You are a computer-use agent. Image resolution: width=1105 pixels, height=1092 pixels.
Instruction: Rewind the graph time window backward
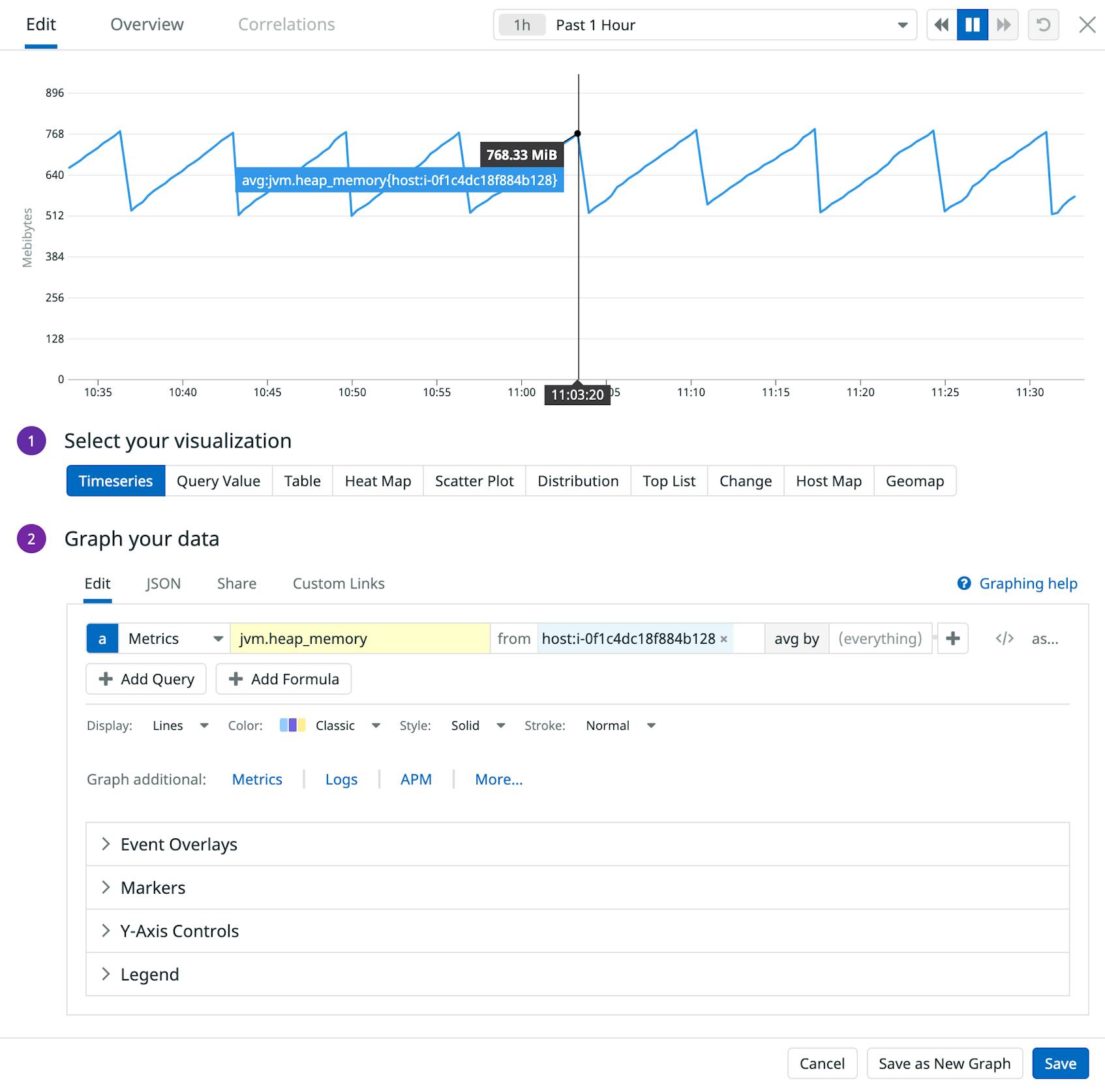pyautogui.click(x=942, y=24)
